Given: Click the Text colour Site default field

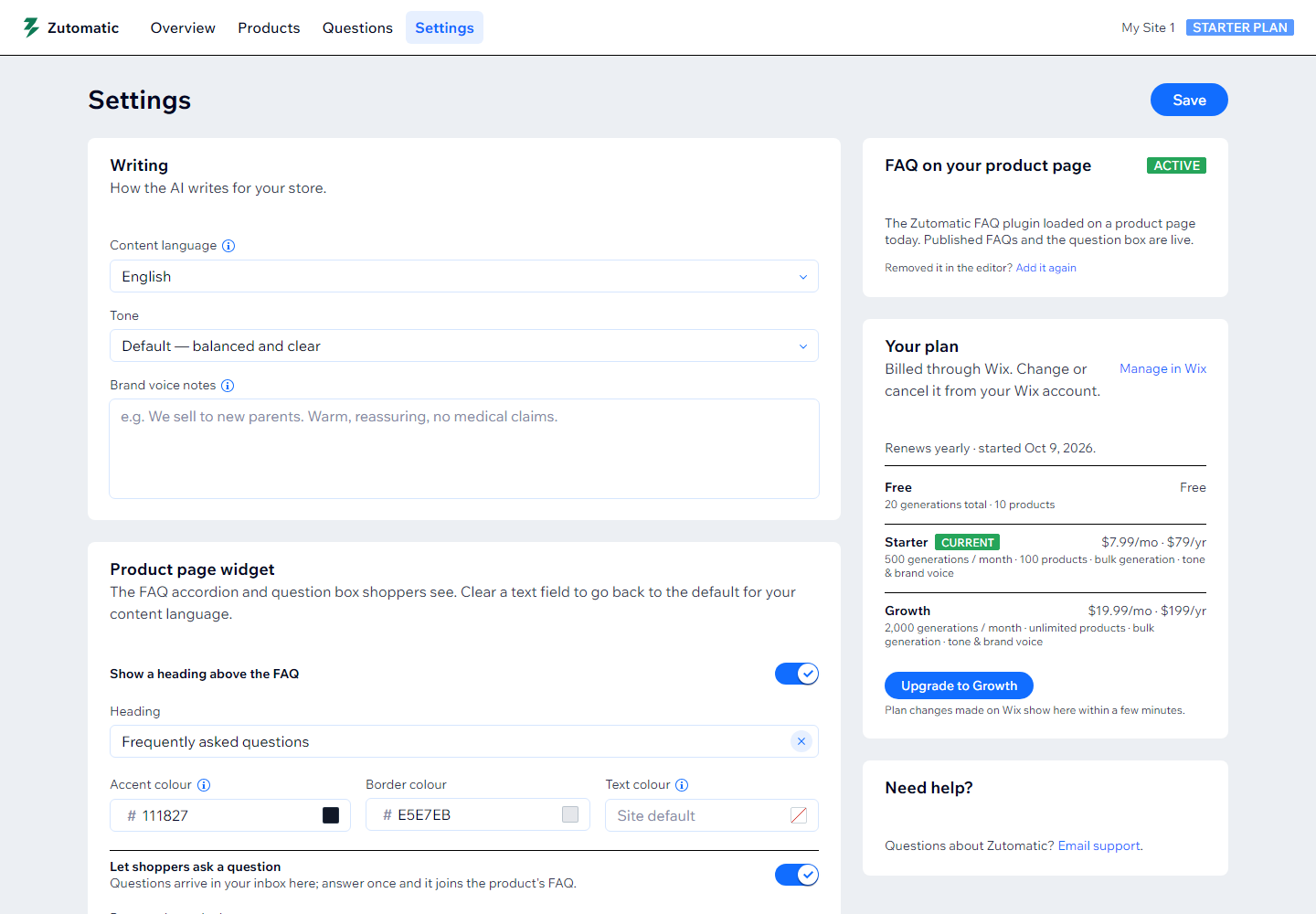Looking at the screenshot, I should (x=712, y=815).
